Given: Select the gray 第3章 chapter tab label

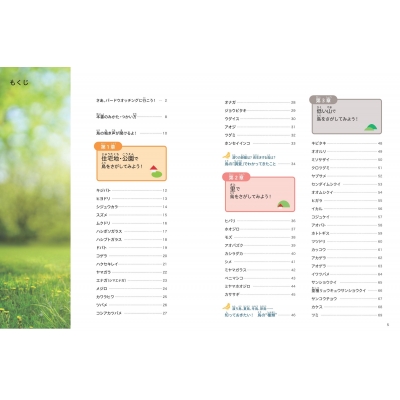Looking at the screenshot, I should tap(323, 100).
